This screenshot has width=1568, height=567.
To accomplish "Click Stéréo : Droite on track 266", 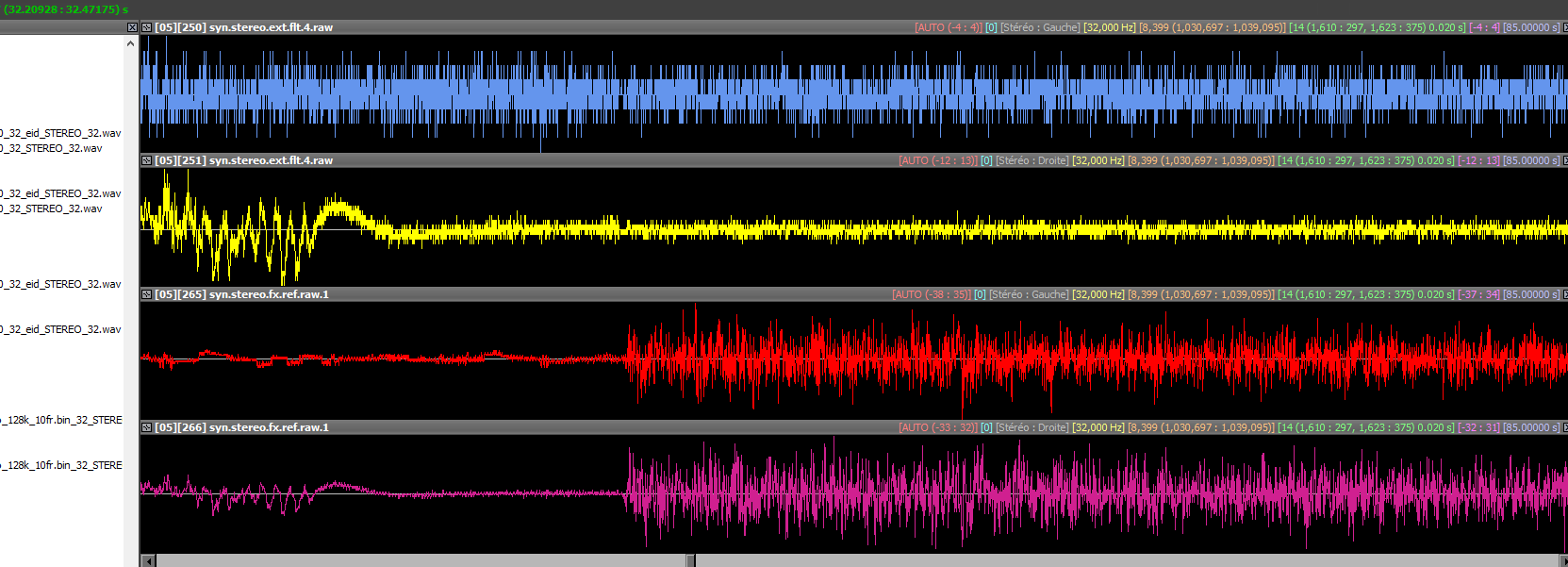I will (1032, 427).
